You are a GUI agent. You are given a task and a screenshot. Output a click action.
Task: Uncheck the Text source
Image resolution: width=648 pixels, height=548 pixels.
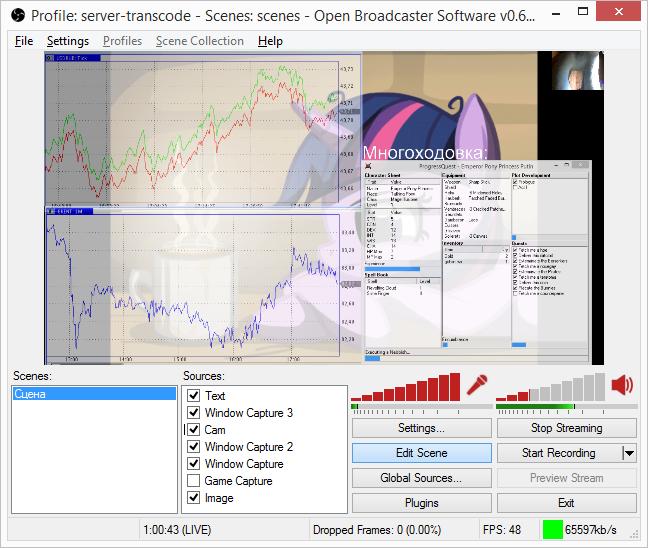click(193, 396)
